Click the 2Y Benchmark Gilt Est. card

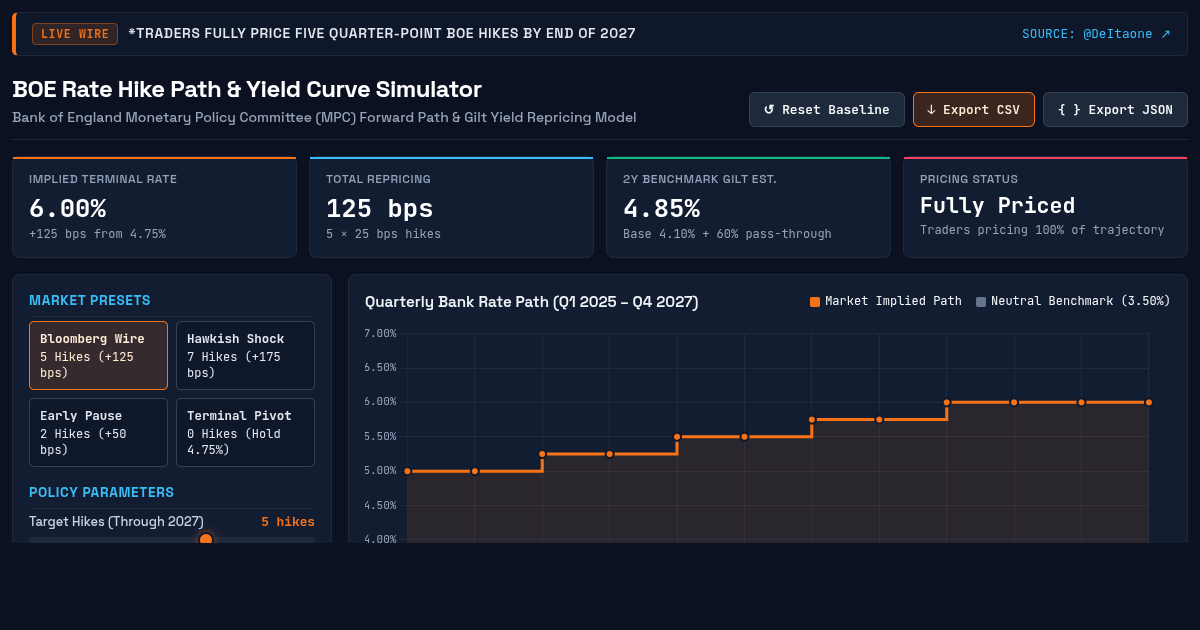pos(748,207)
